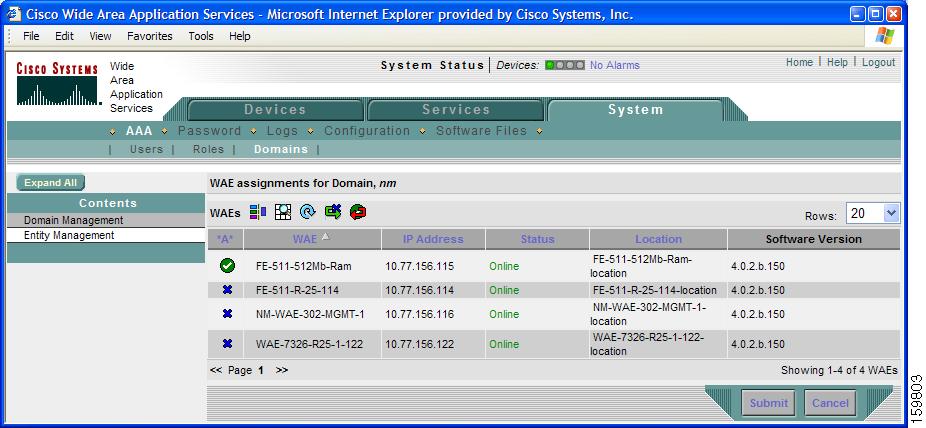Open the Edit menu
The image size is (926, 428).
coord(64,36)
